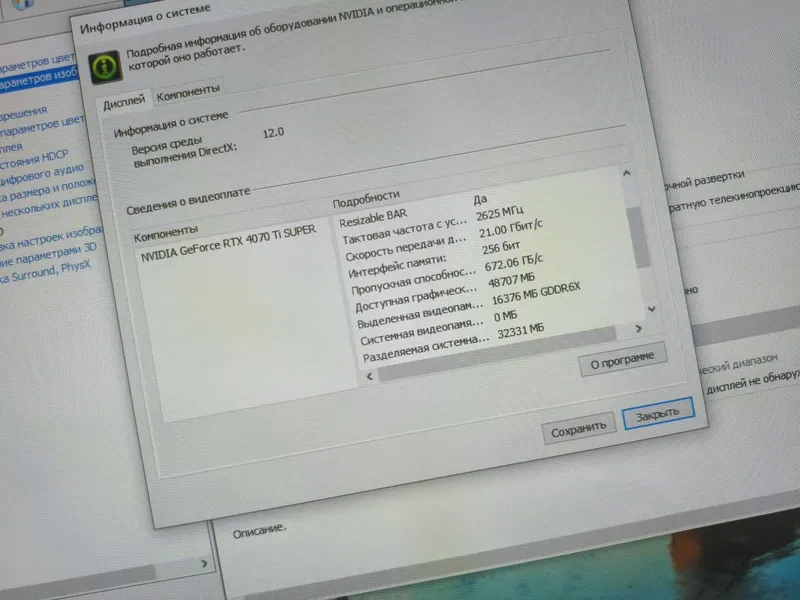Open the О программе dialog

[622, 361]
